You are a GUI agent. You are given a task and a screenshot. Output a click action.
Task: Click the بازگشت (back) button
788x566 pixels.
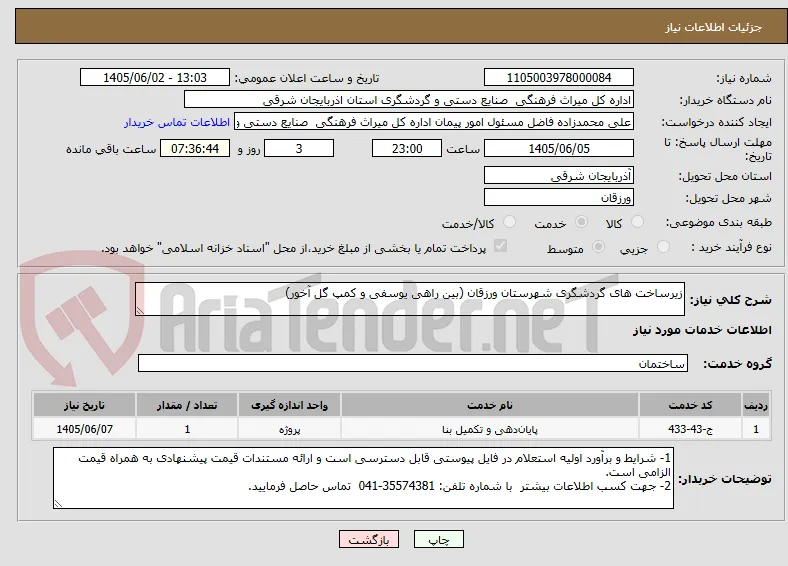tap(369, 539)
